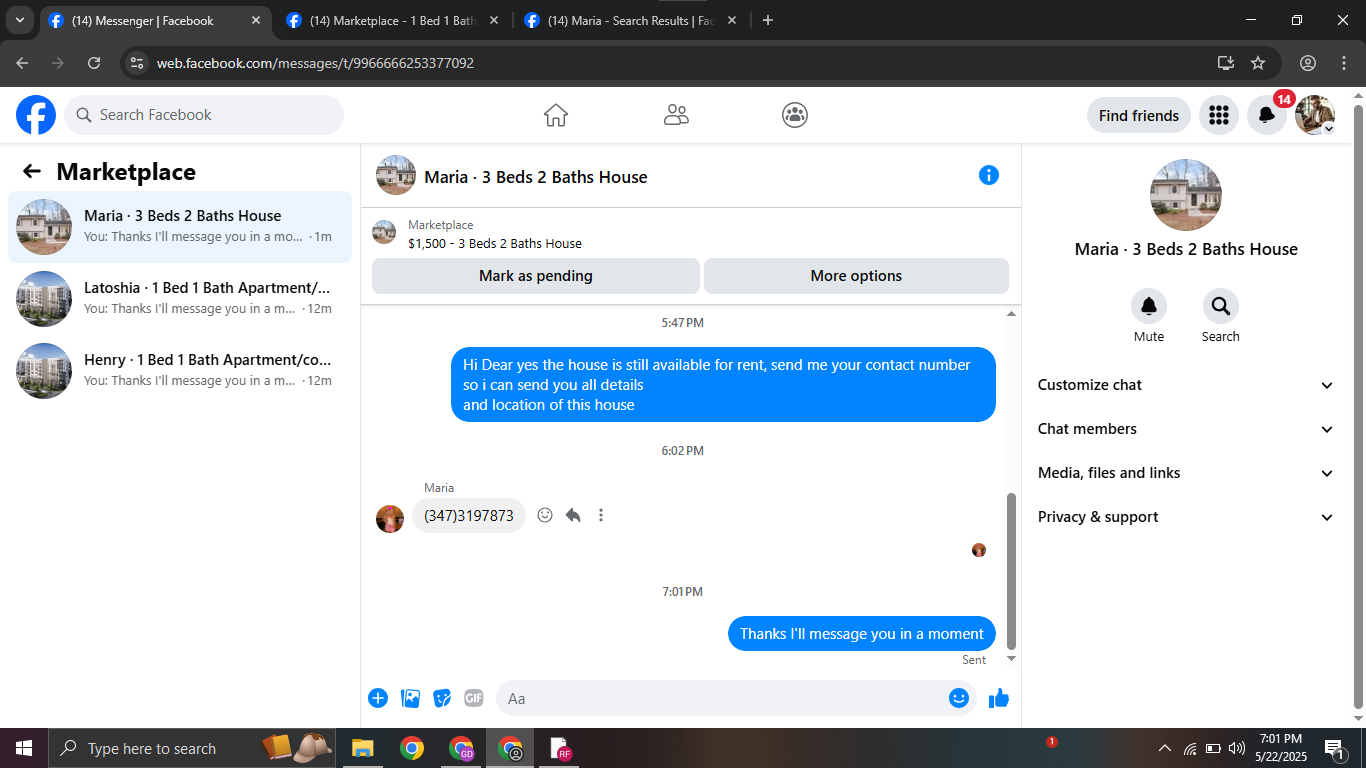
Task: Click the 'Thanks I'll message you in a moment' bubble
Action: [862, 634]
